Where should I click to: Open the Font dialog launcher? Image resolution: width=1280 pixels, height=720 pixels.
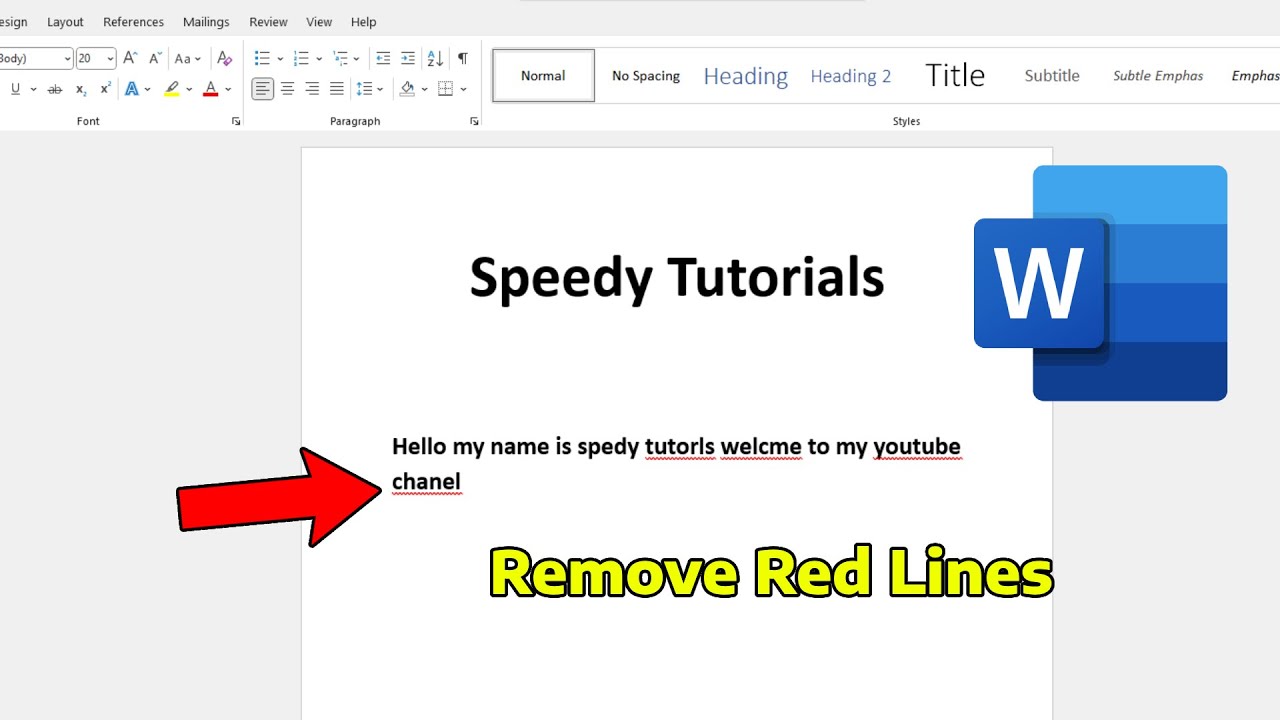pyautogui.click(x=236, y=121)
